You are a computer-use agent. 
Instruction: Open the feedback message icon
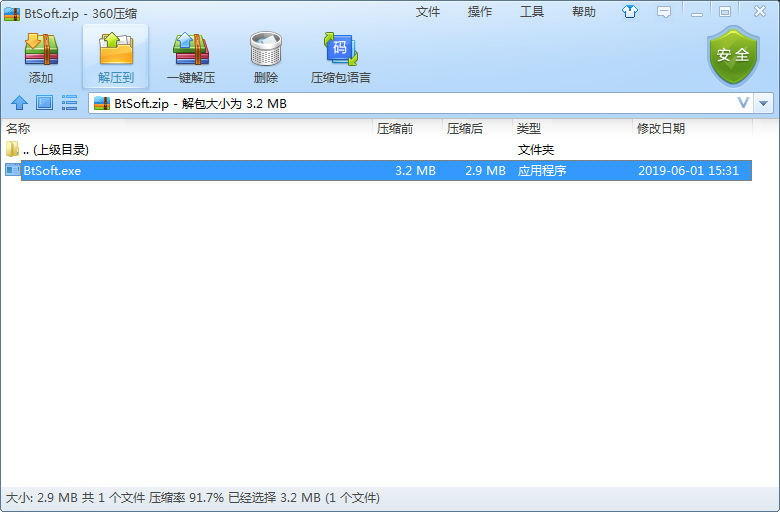coord(664,12)
